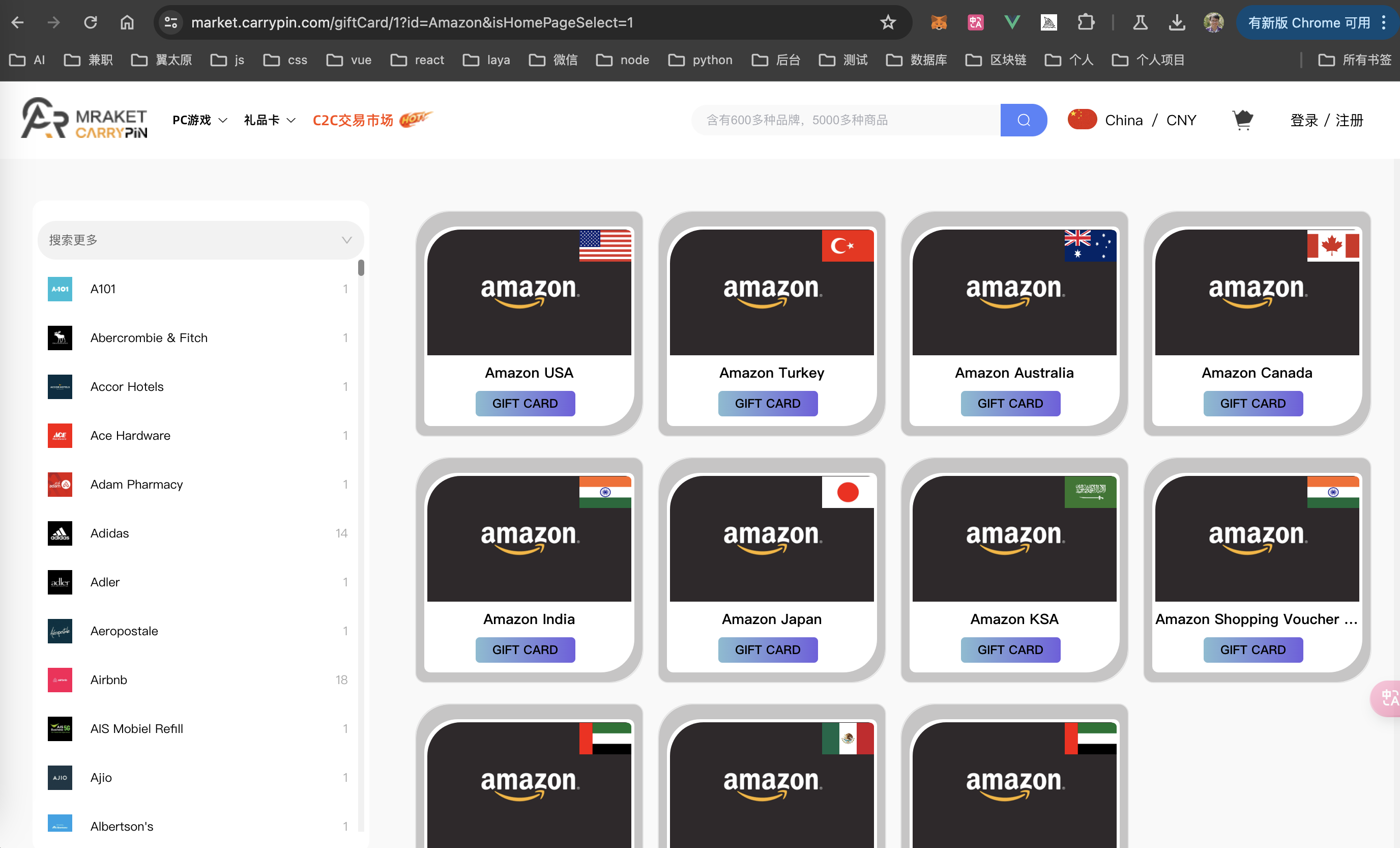Open the 搜索更多 brand search dropdown
This screenshot has height=848, width=1400.
(x=200, y=240)
